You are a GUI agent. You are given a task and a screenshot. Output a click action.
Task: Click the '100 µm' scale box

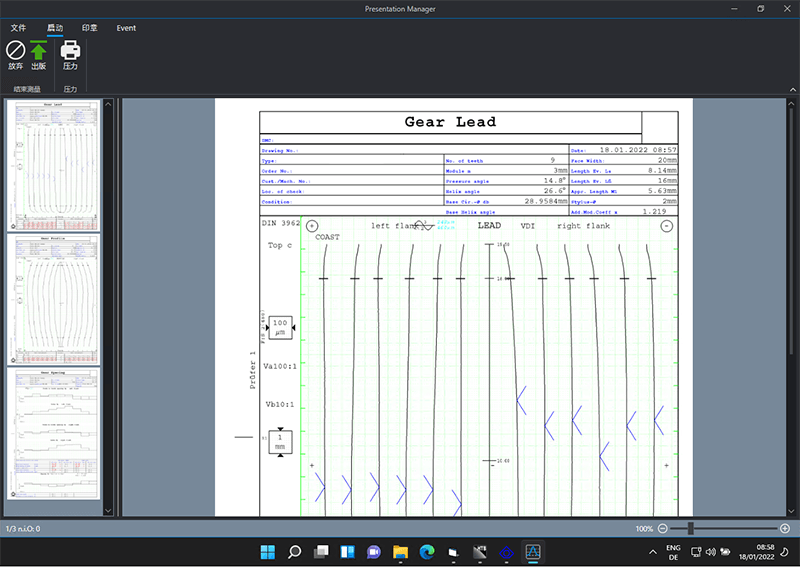click(280, 328)
